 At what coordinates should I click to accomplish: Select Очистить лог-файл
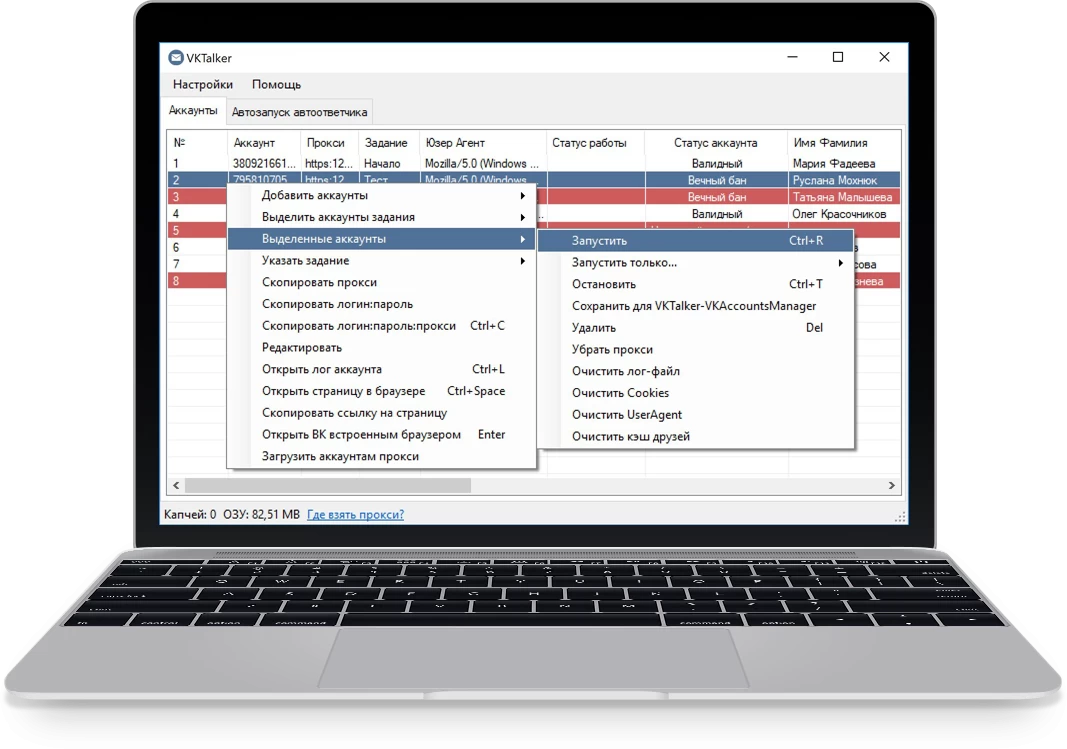tap(695, 371)
